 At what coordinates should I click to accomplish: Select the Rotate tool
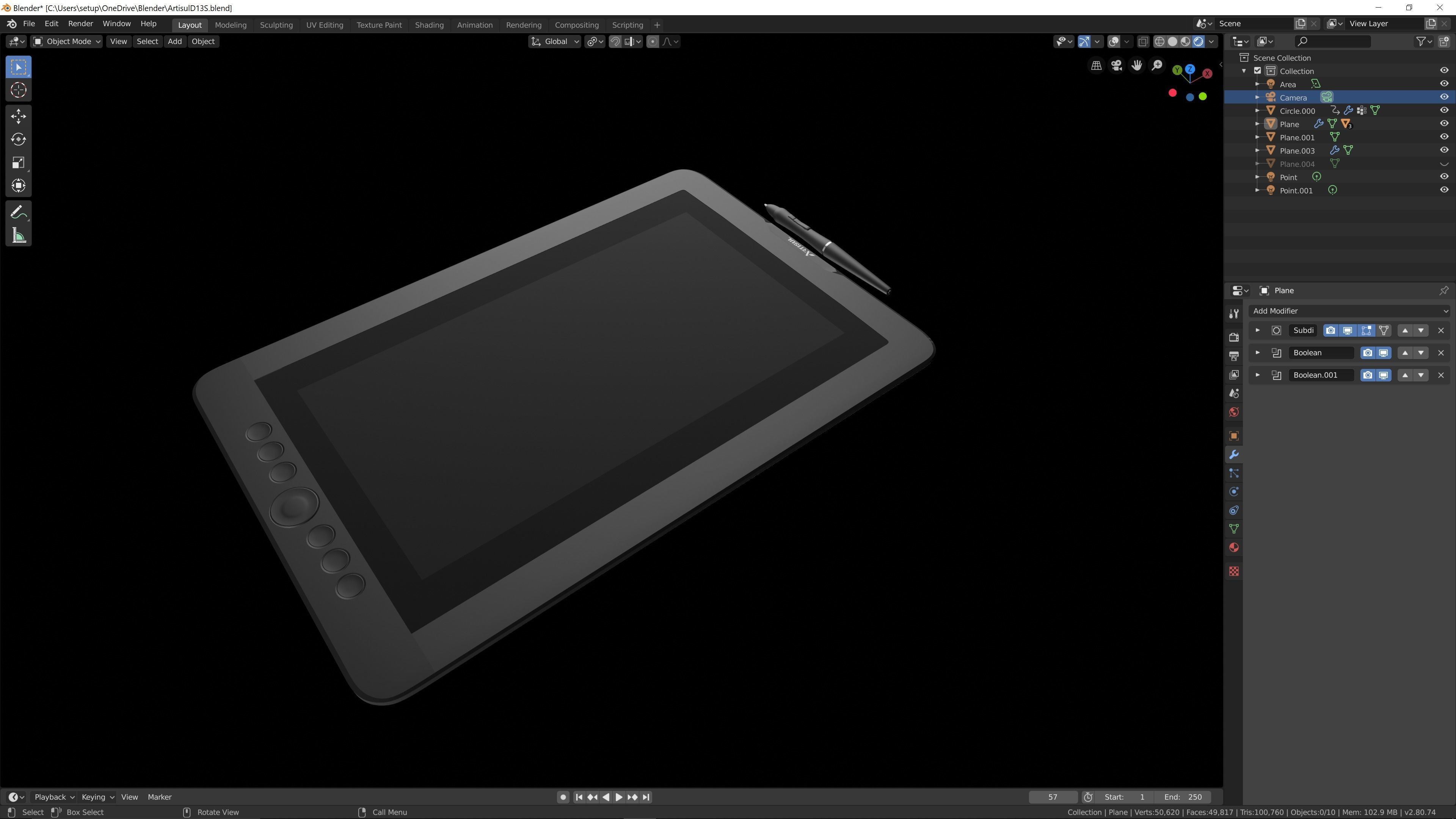[18, 140]
